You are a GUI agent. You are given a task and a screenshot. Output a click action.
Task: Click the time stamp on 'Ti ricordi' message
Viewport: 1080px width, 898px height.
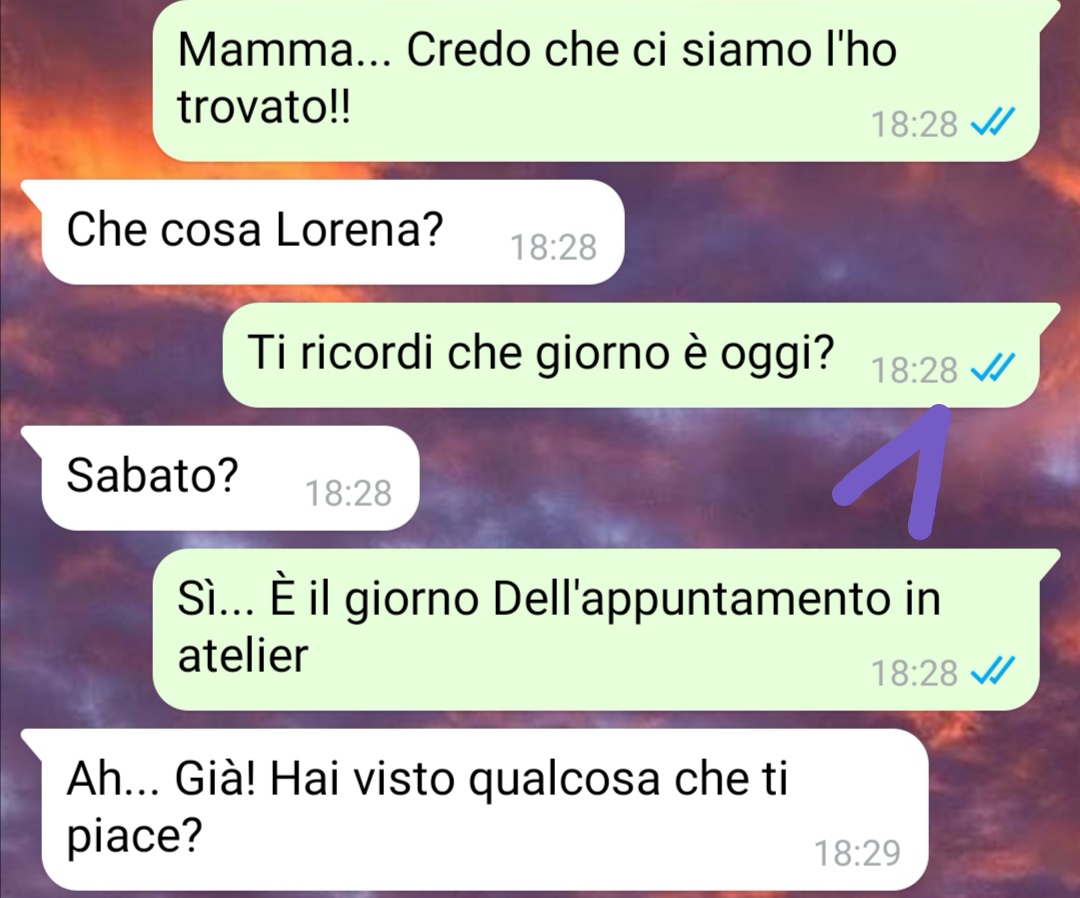914,370
